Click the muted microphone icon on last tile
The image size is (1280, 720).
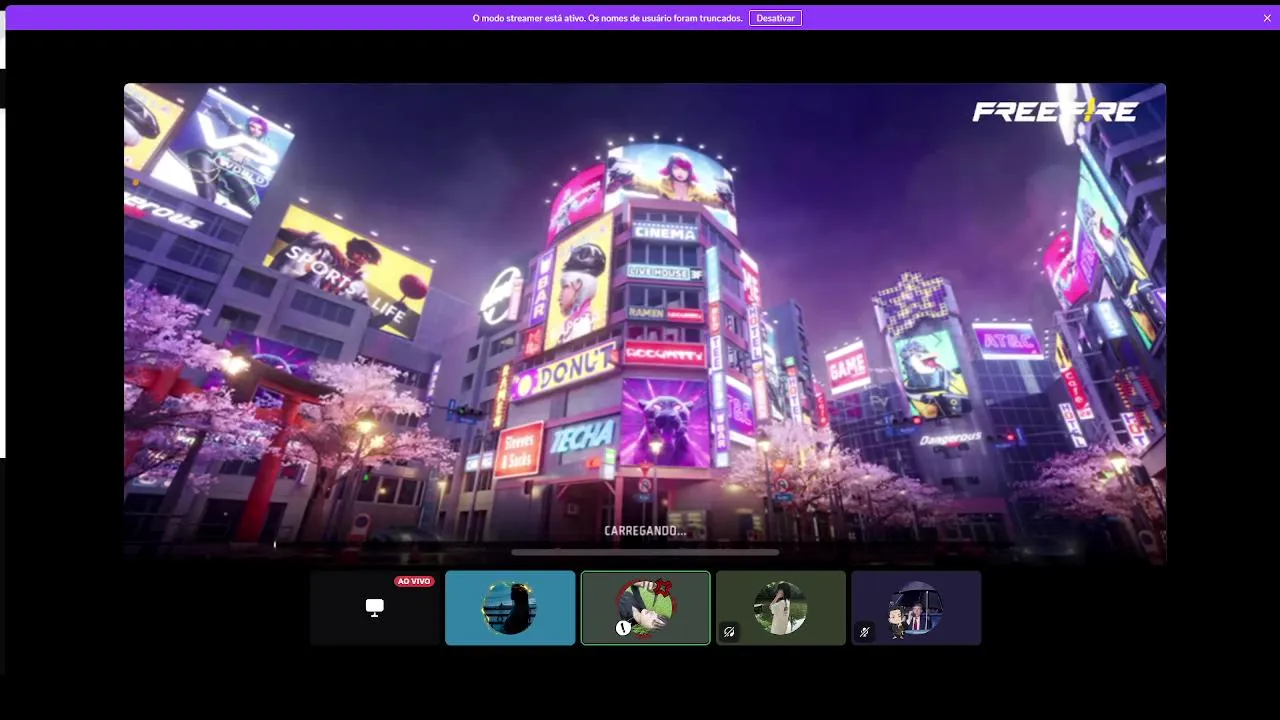tap(864, 632)
